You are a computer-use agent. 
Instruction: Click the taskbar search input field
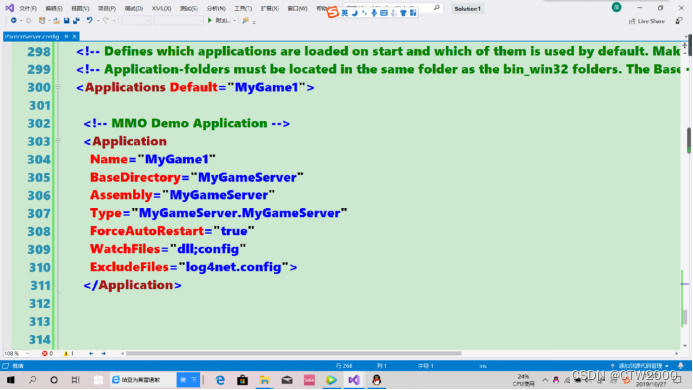143,380
